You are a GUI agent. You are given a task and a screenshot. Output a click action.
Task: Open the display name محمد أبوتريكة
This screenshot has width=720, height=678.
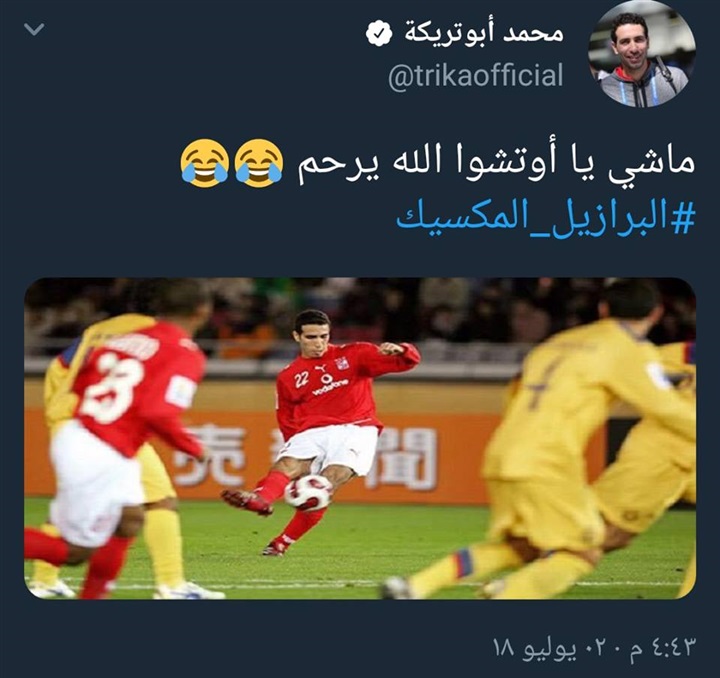[483, 34]
